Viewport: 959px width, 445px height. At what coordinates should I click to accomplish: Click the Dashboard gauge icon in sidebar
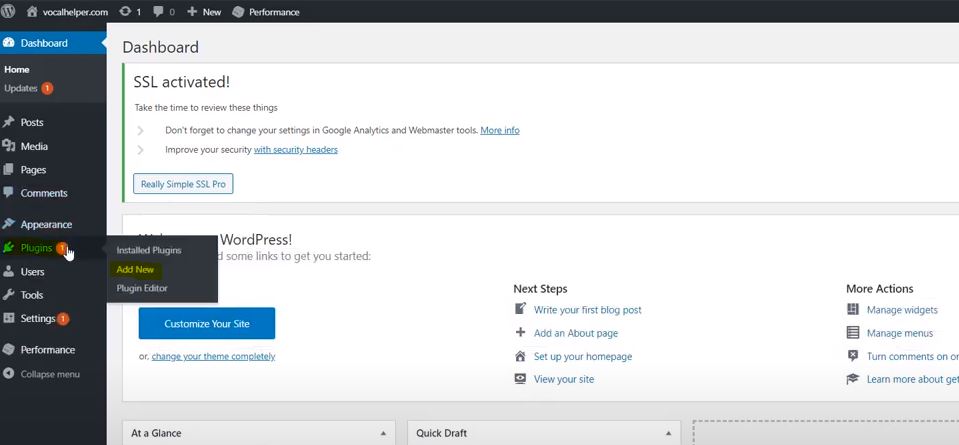9,43
